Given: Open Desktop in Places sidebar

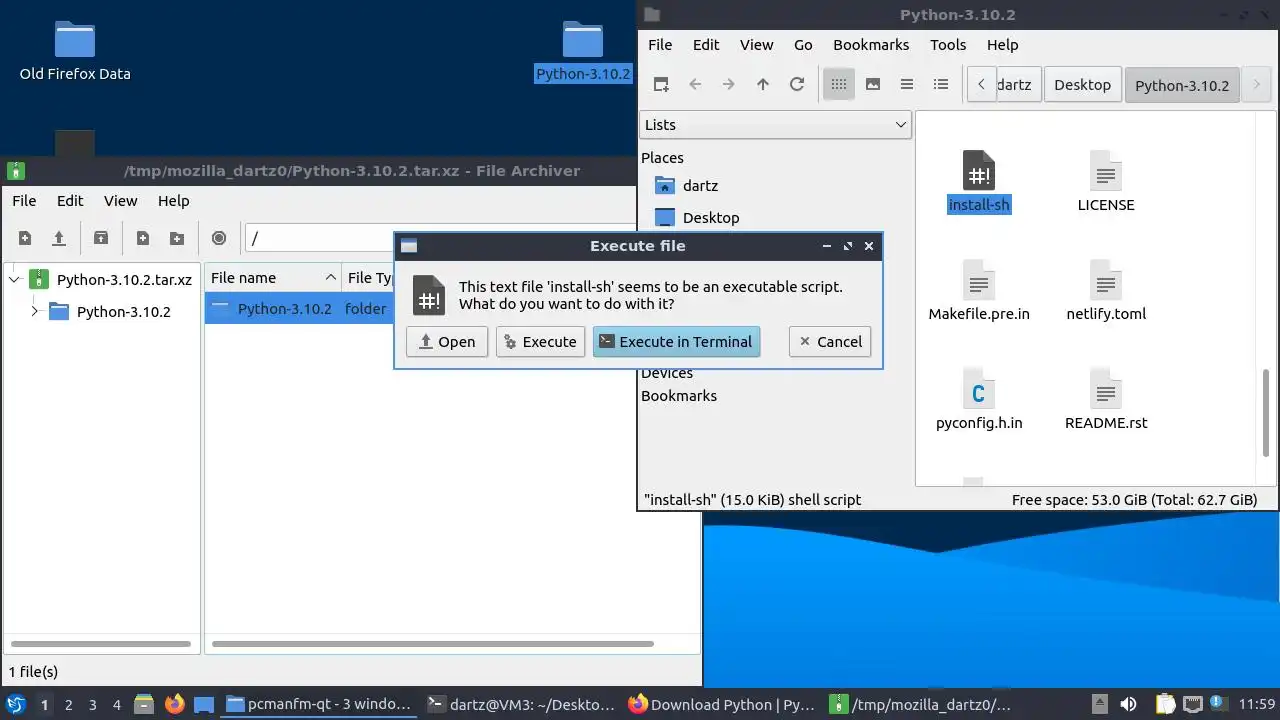Looking at the screenshot, I should (x=711, y=218).
